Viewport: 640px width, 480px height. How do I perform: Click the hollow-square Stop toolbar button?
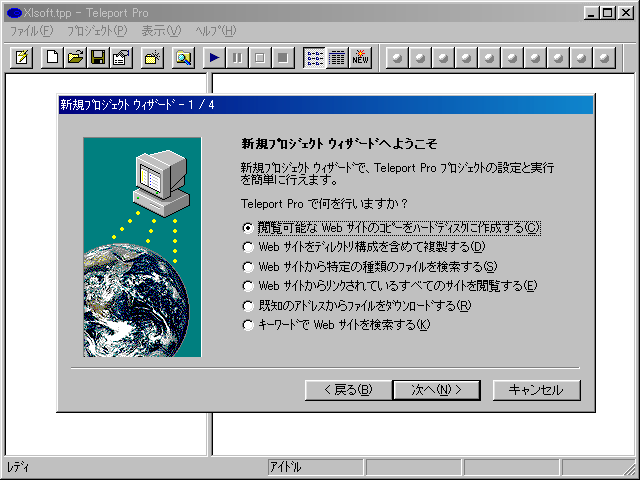[x=260, y=58]
